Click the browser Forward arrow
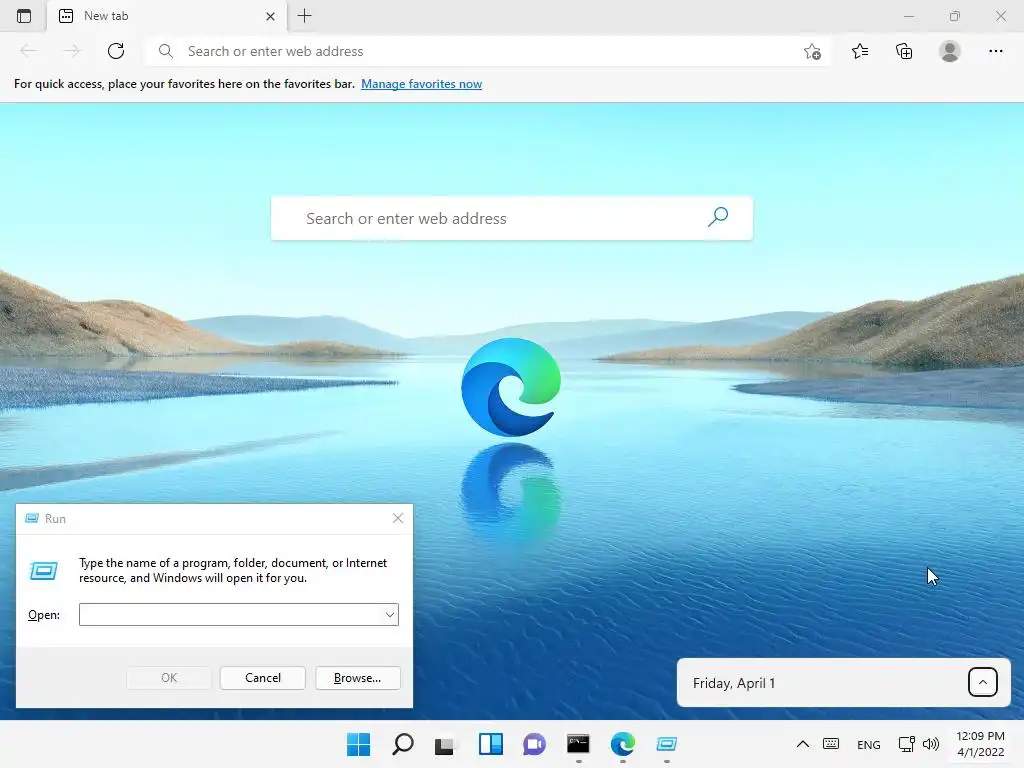The image size is (1024, 768). point(71,51)
